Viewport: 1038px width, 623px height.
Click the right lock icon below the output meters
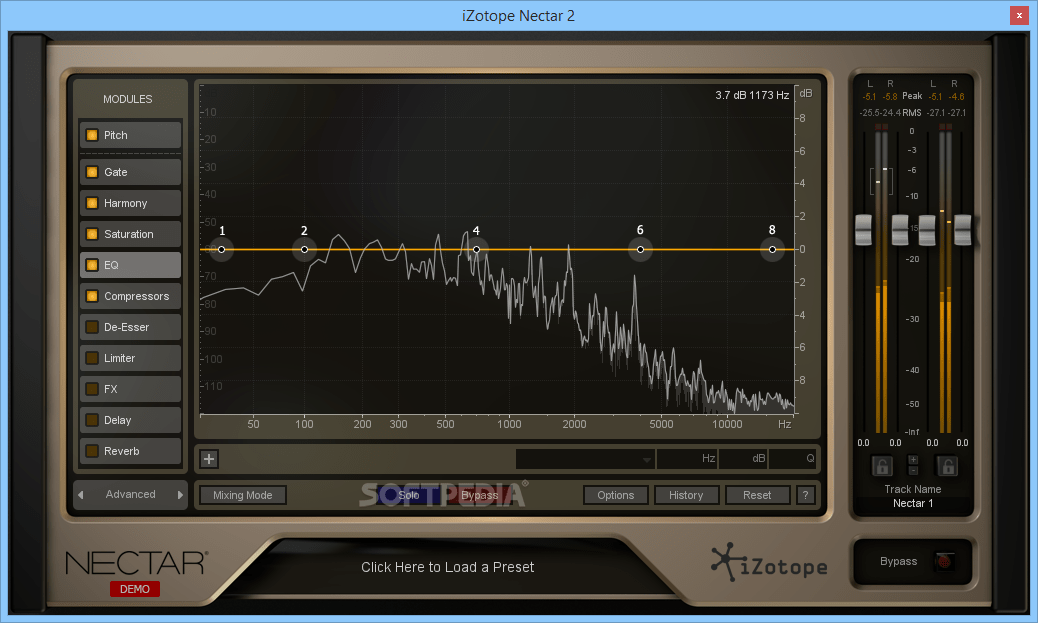947,466
